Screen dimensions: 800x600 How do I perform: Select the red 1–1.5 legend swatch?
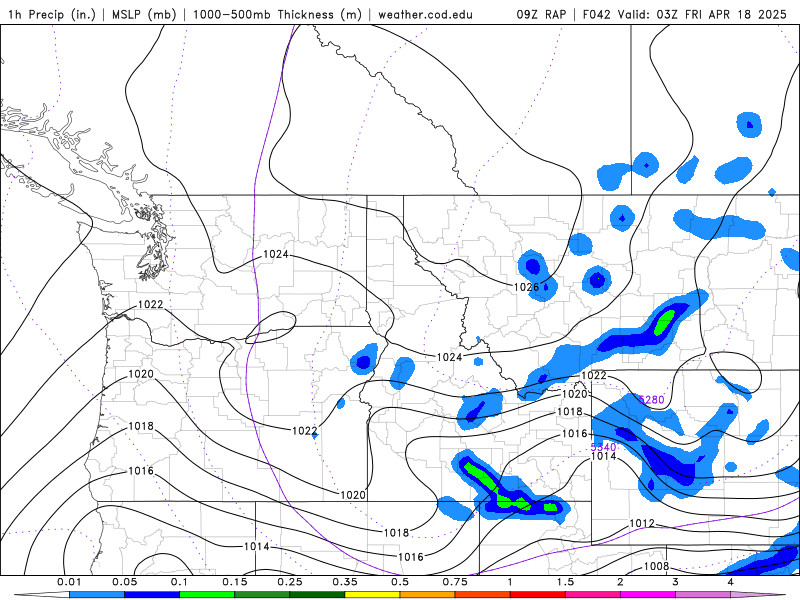(538, 595)
